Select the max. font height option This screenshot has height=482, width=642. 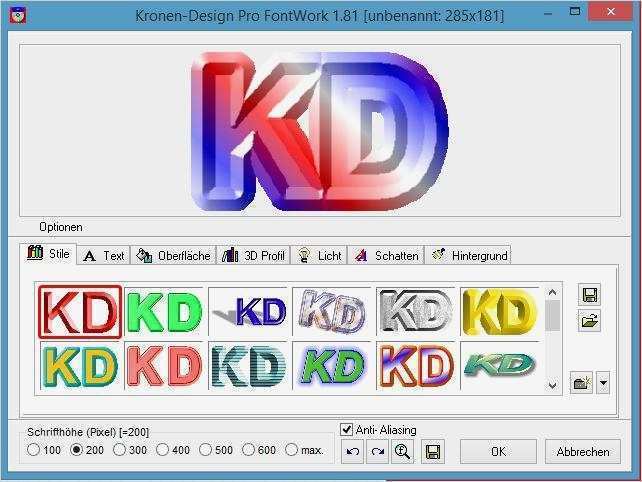pyautogui.click(x=291, y=450)
